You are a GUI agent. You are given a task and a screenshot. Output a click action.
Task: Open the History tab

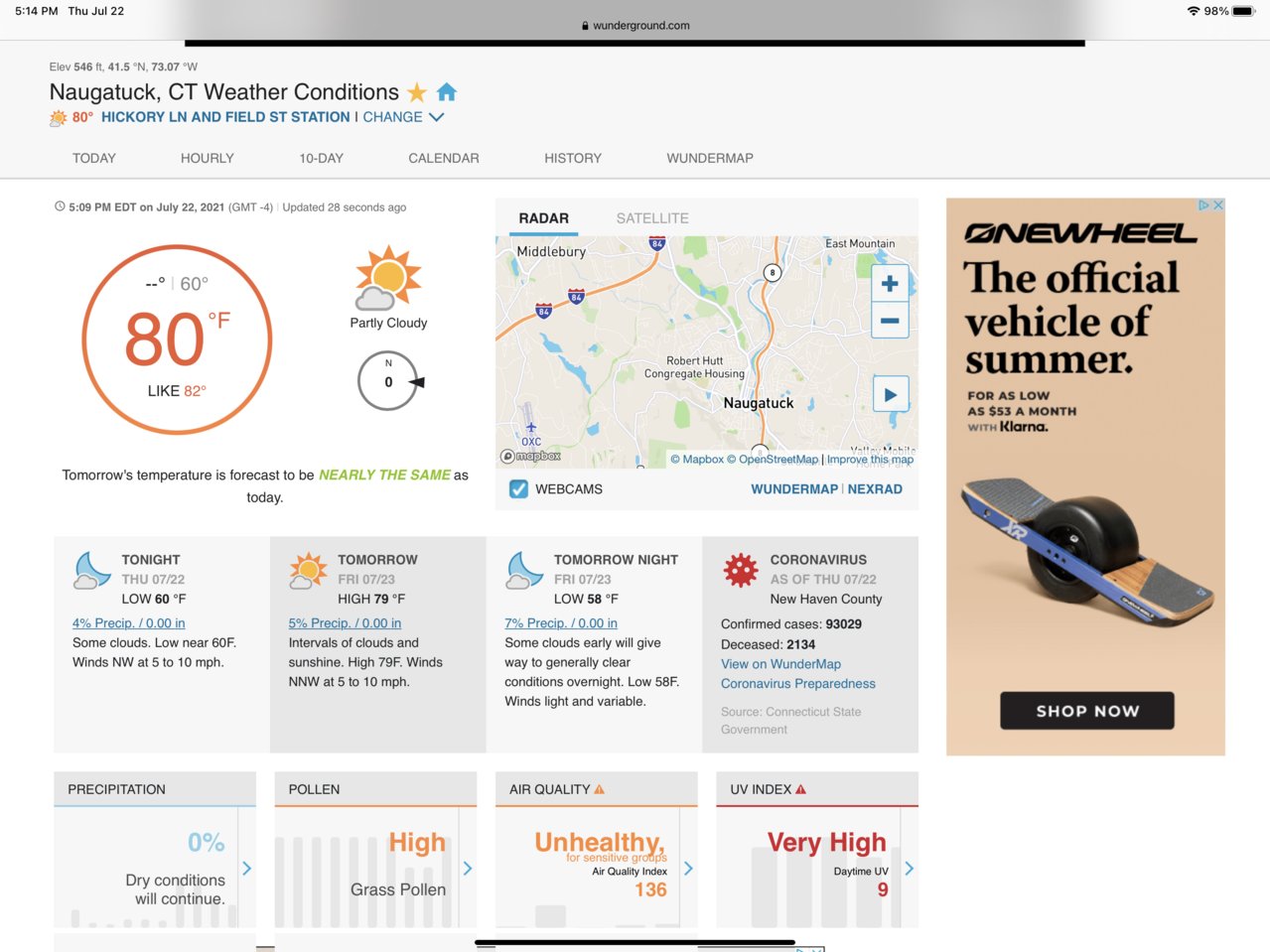(573, 158)
